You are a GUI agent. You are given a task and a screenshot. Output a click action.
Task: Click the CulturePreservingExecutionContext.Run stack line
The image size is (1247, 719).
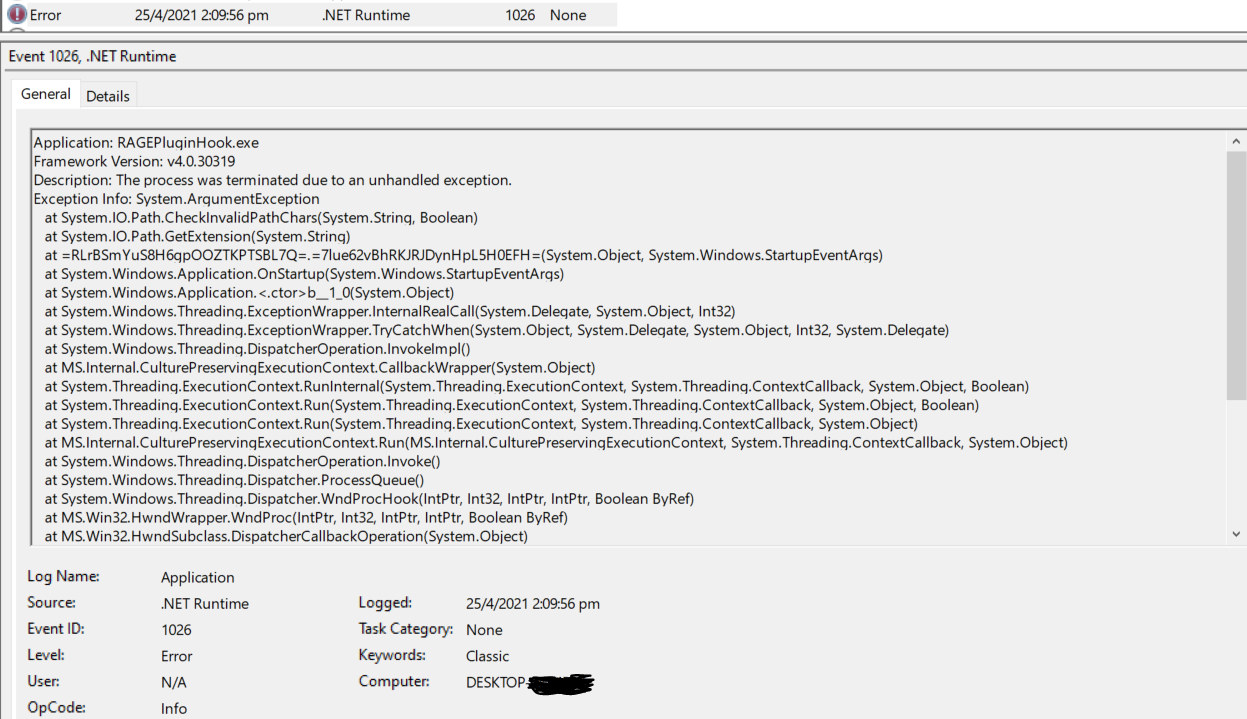tap(556, 442)
